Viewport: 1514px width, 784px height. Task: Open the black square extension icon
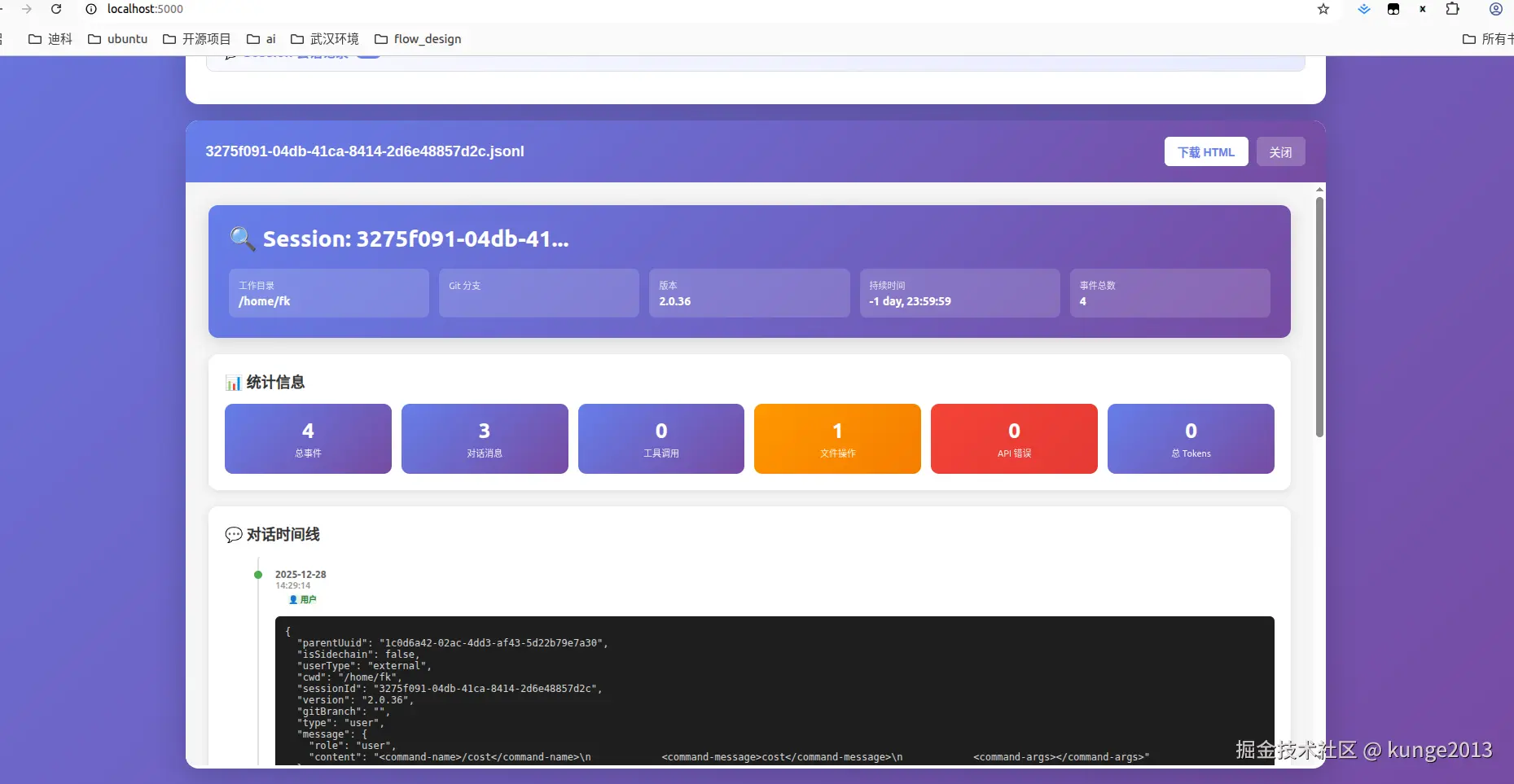point(1393,9)
